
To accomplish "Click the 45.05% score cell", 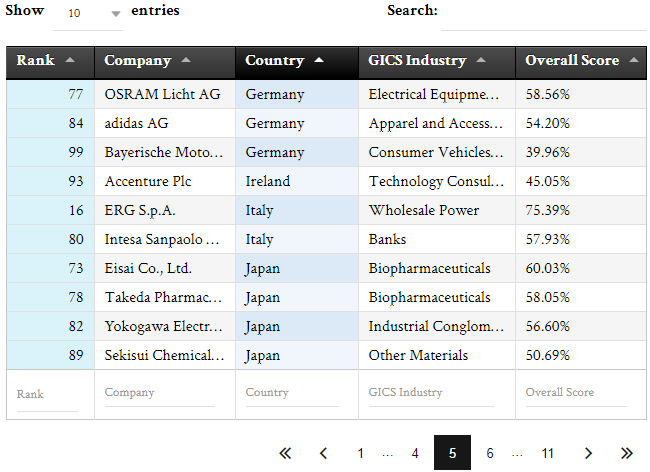I will click(x=581, y=181).
